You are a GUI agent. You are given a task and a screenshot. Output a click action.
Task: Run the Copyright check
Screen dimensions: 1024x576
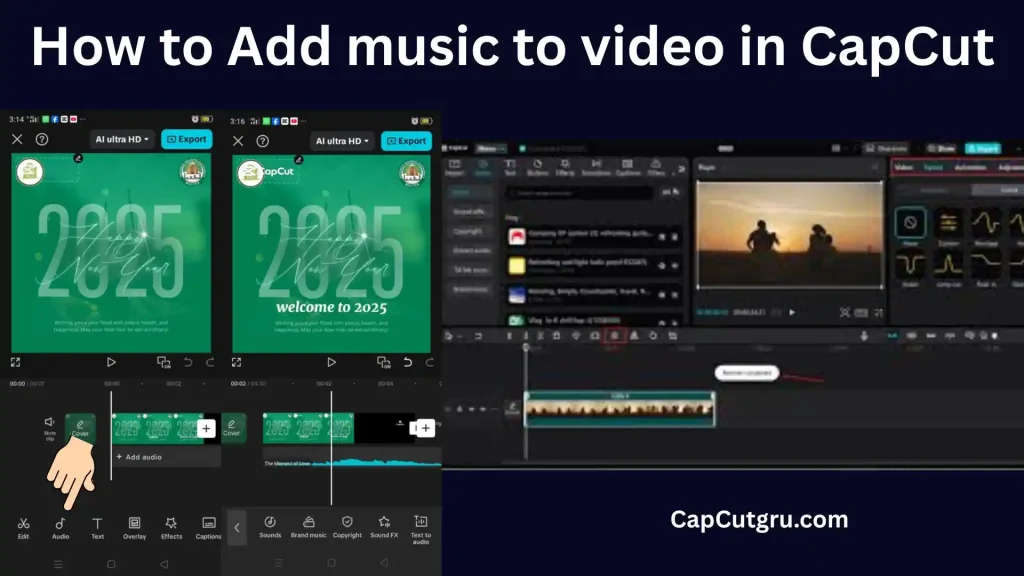(x=347, y=527)
